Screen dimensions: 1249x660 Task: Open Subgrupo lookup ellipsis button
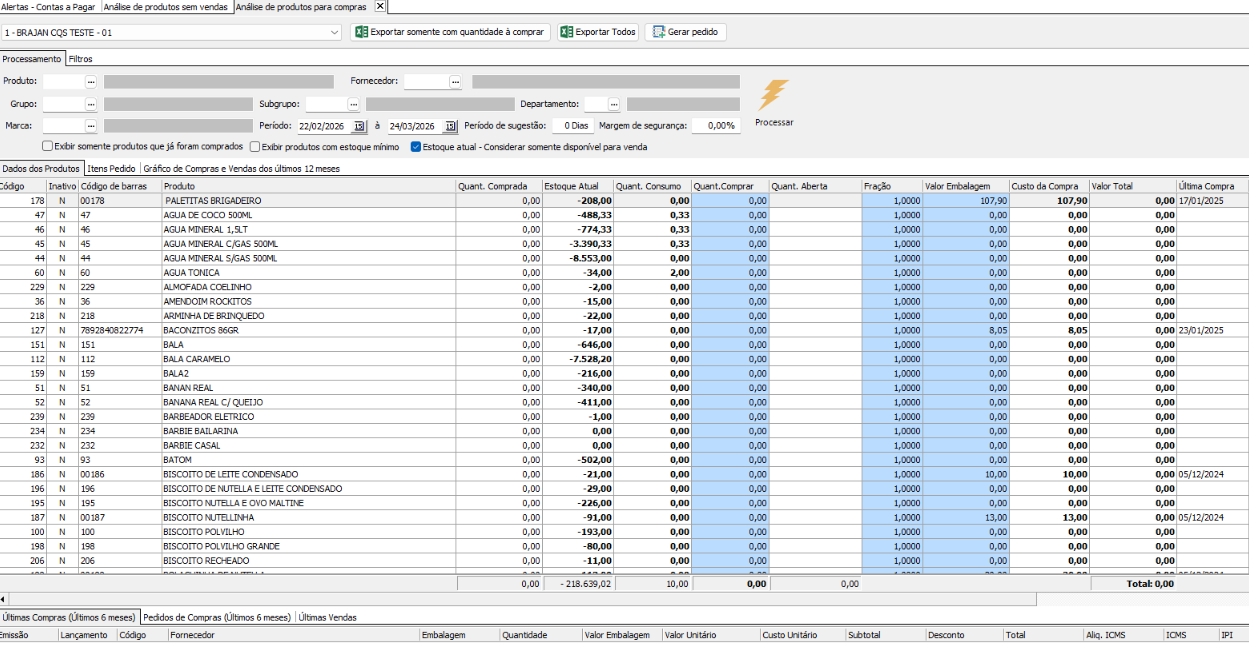(353, 104)
